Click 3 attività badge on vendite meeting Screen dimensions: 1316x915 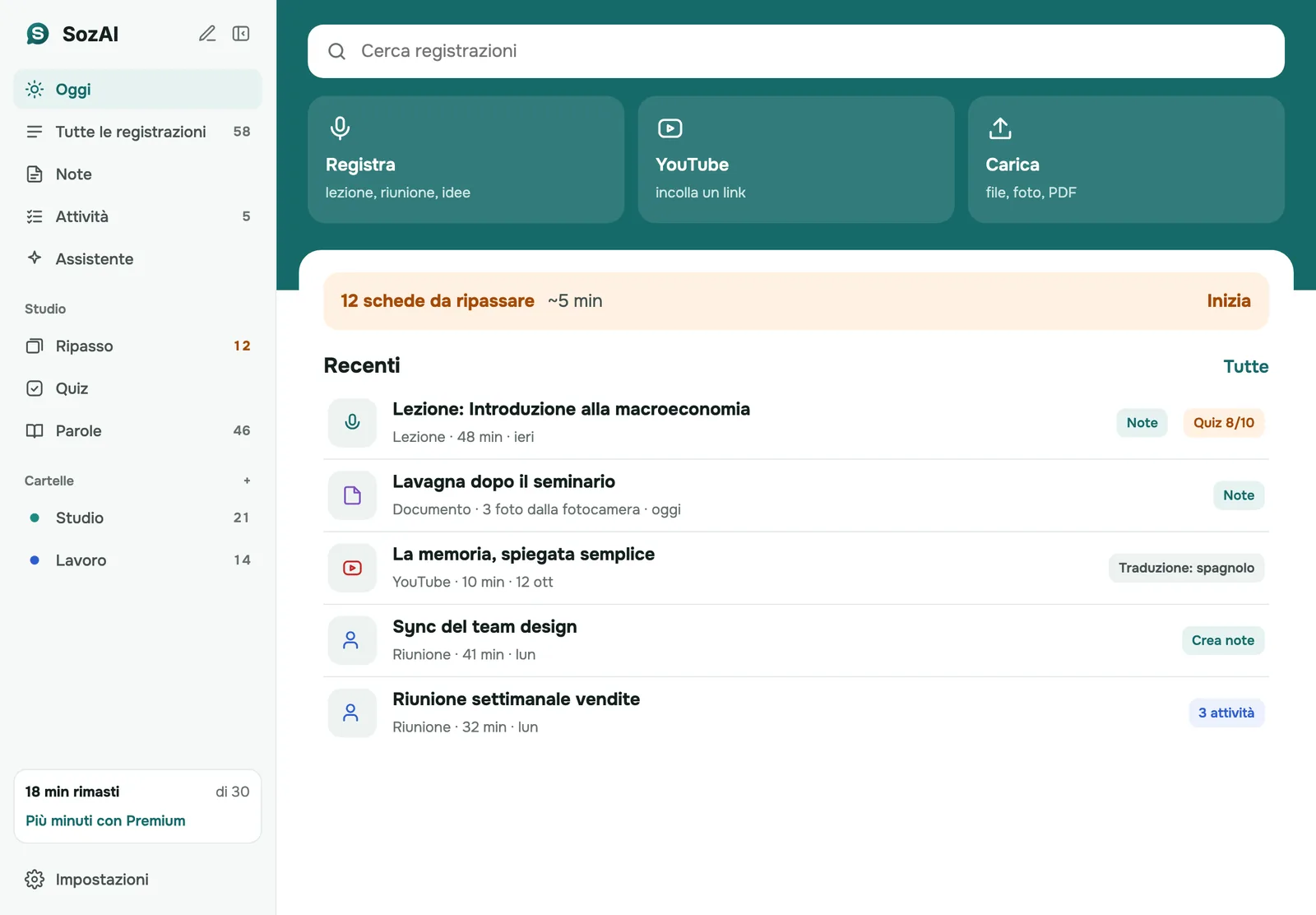click(x=1226, y=713)
